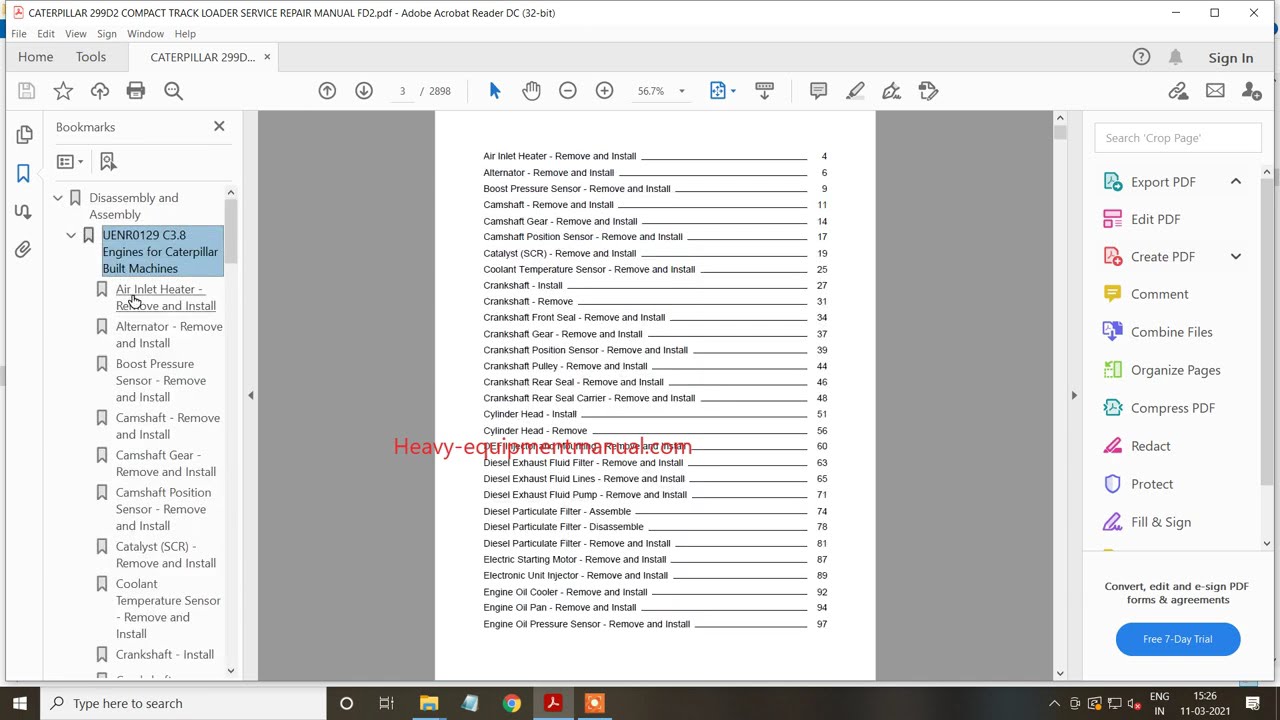The image size is (1280, 720).
Task: Click the Windows Start button
Action: point(20,703)
